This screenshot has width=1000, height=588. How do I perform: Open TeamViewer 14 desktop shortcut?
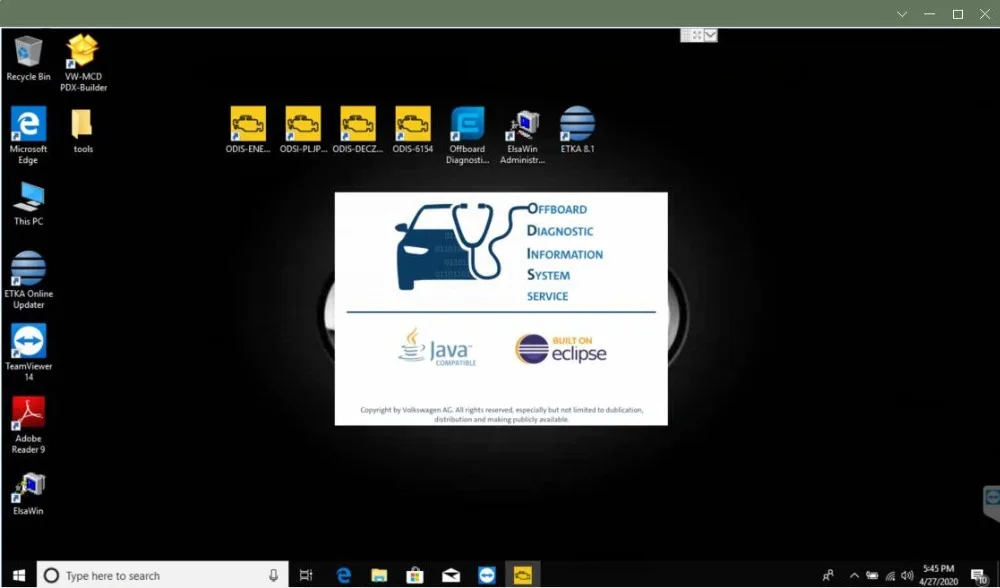click(28, 353)
